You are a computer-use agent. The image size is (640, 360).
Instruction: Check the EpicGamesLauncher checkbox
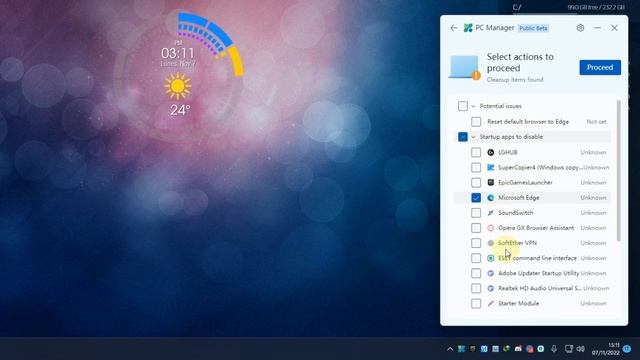pos(476,182)
